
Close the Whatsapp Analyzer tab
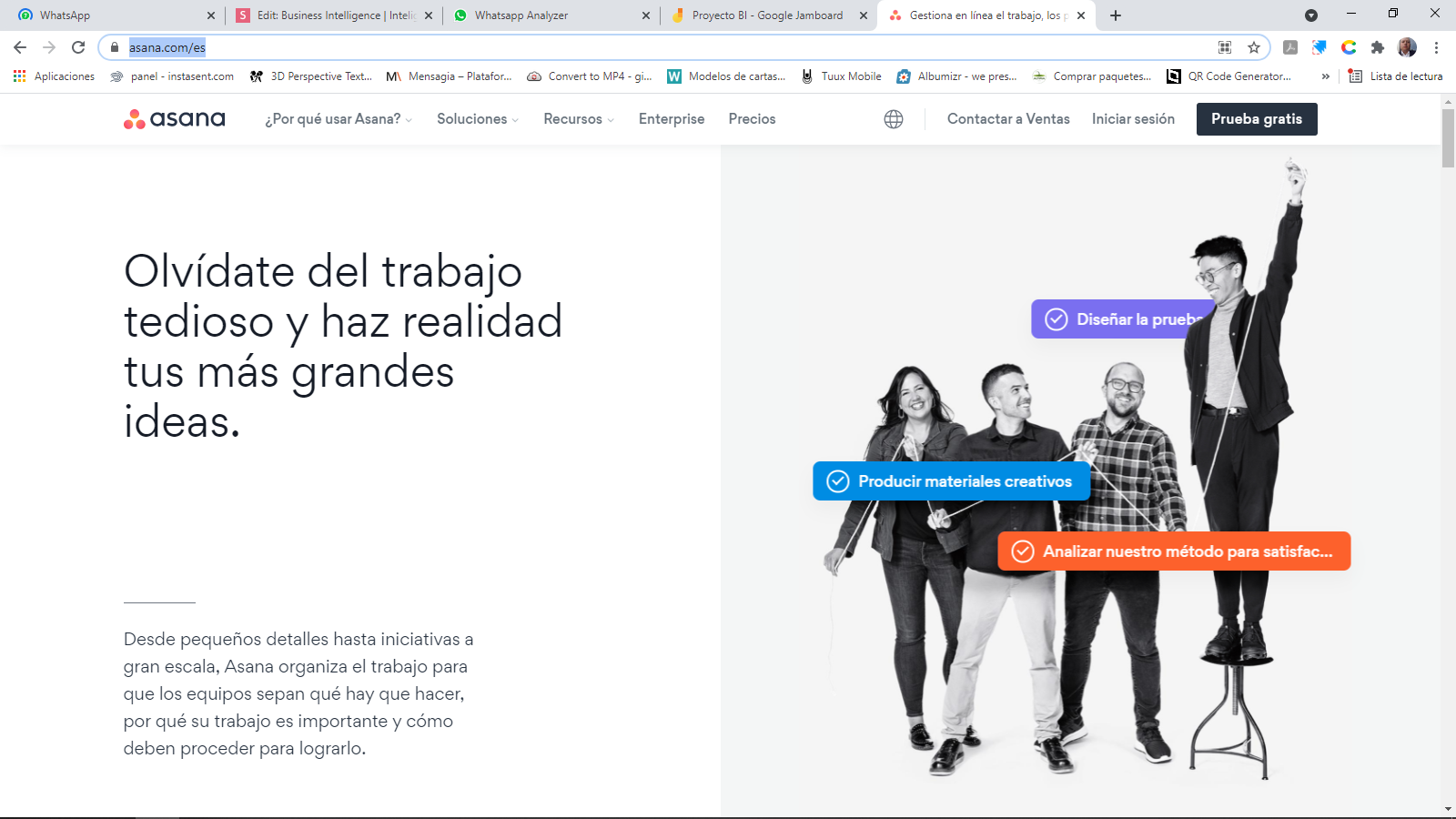click(x=646, y=15)
